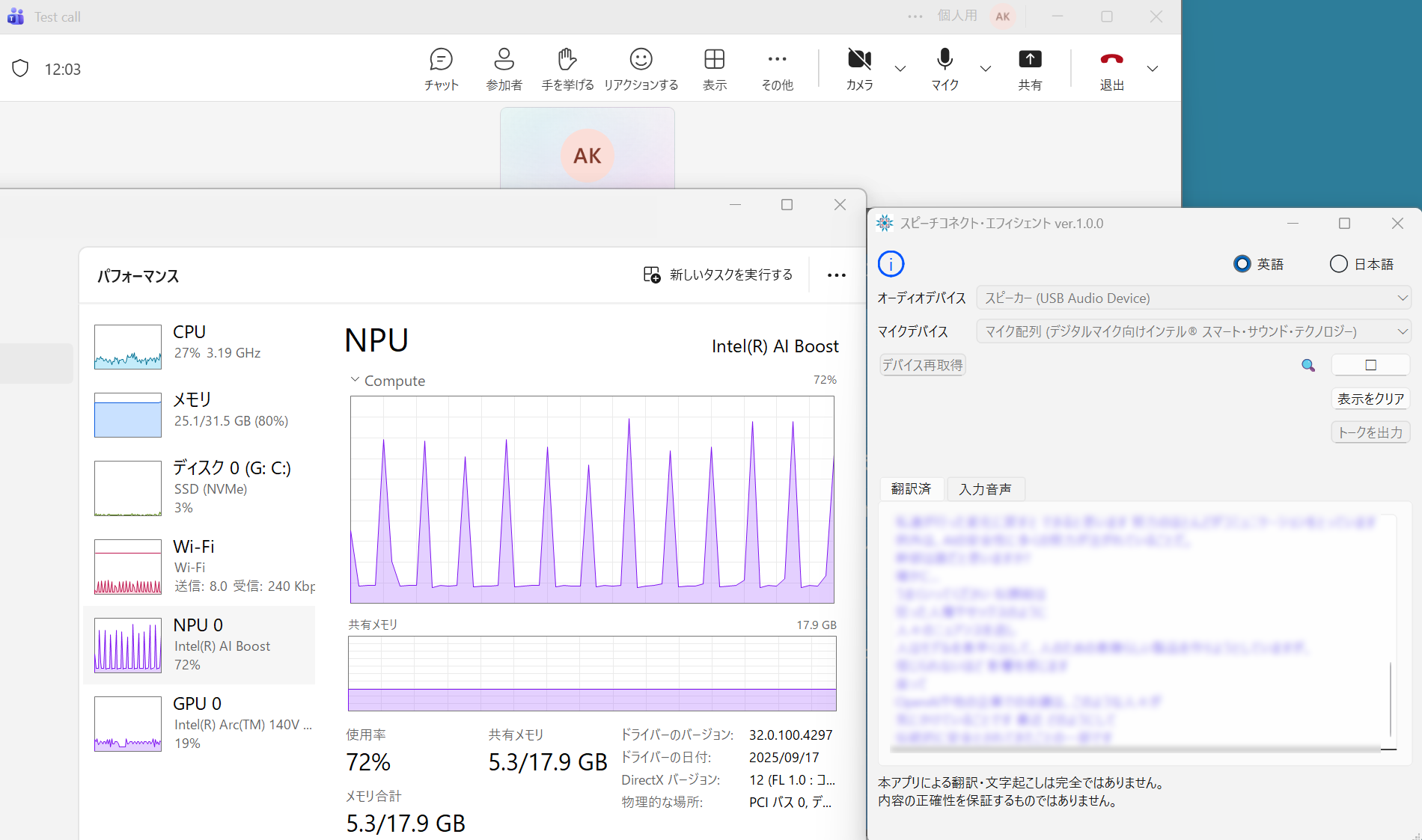This screenshot has height=840, width=1422.
Task: Turn on the camera
Action: click(859, 69)
